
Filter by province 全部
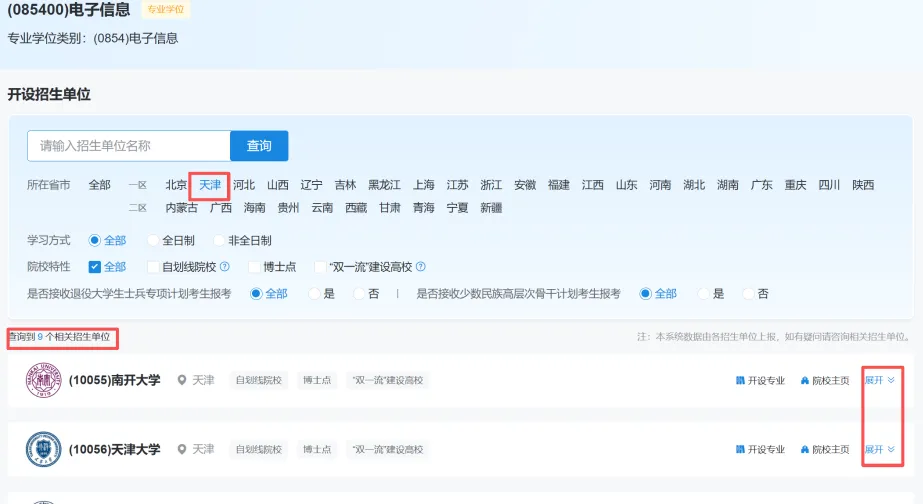[x=99, y=185]
